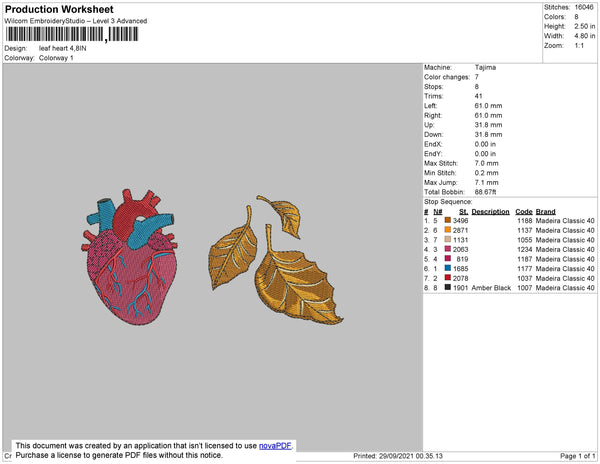The image size is (600, 464).
Task: Click the 'Production Worksheet' heading
Action: click(59, 9)
